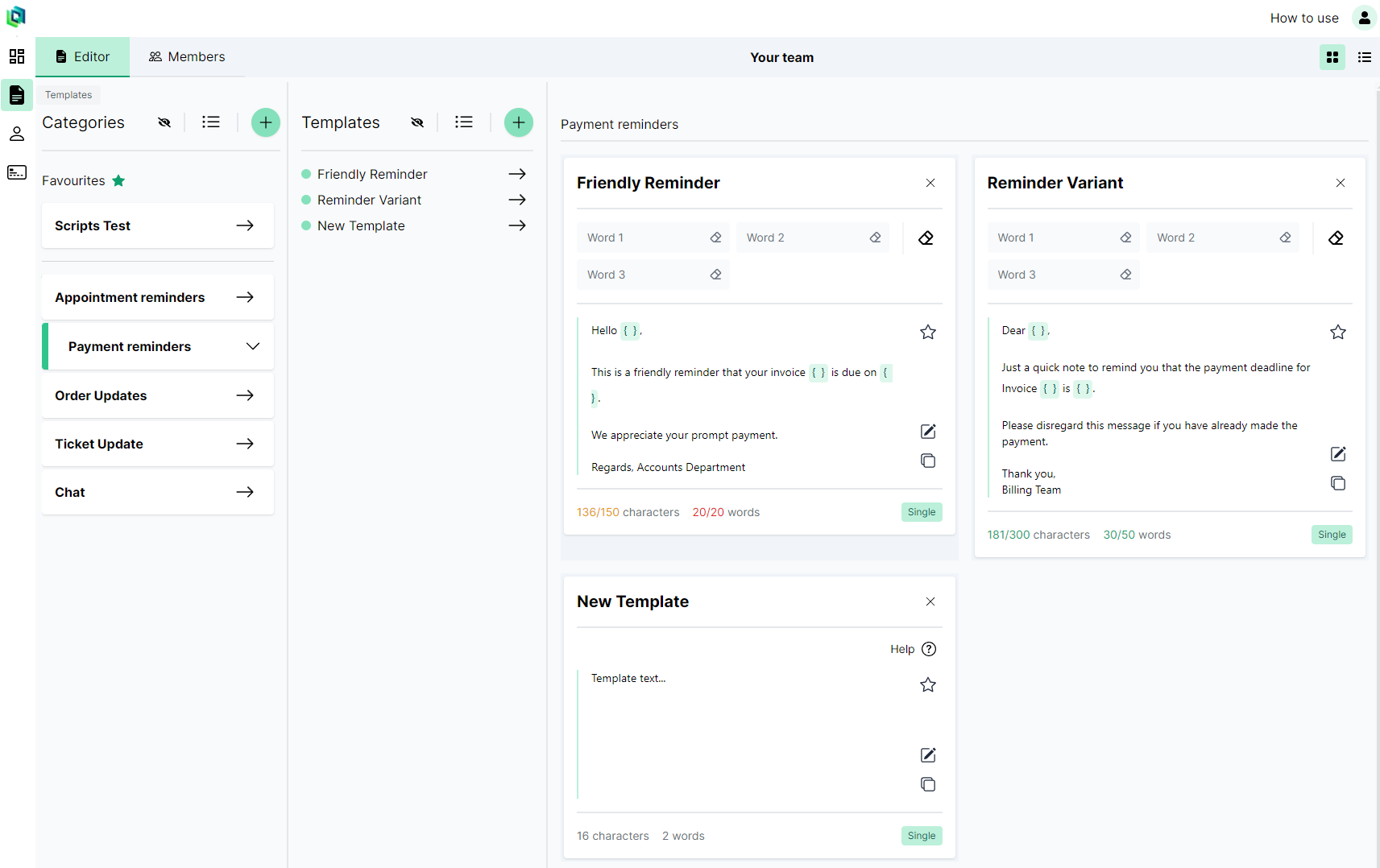Close the Reminder Variant card
Image resolution: width=1380 pixels, height=868 pixels.
1341,183
